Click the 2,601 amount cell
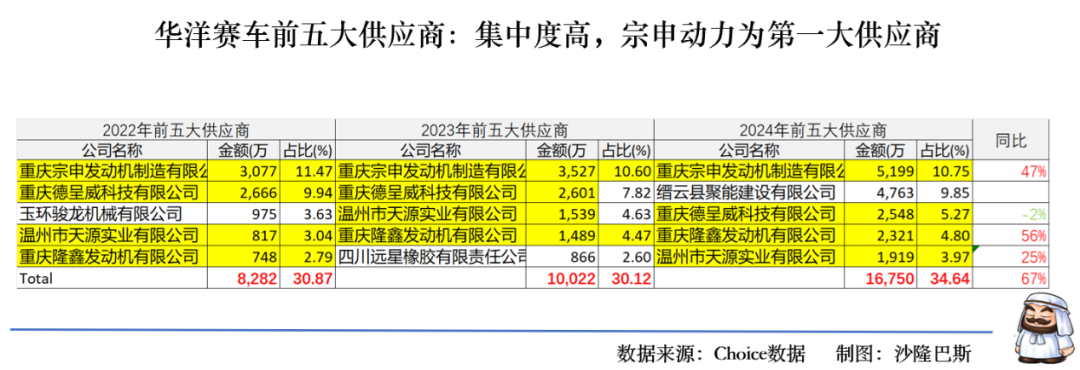The height and width of the screenshot is (370, 1080). pos(562,192)
